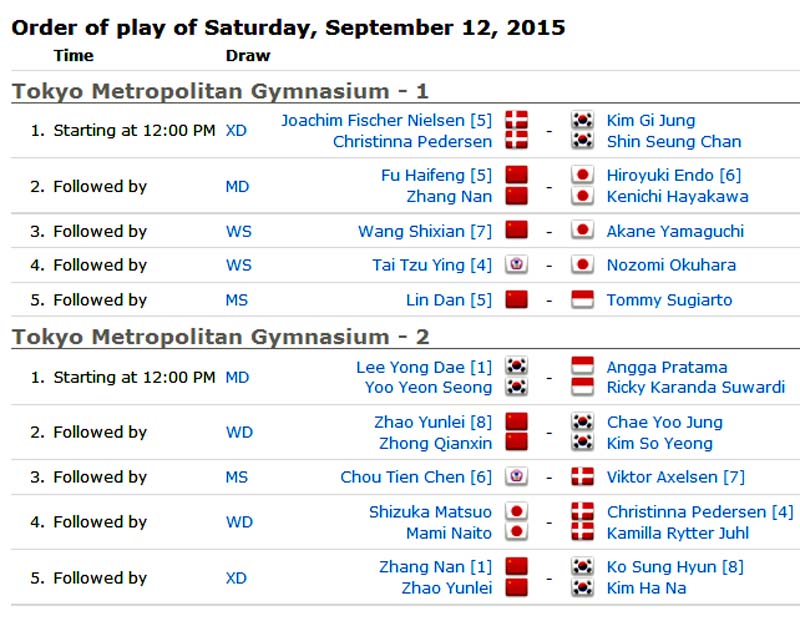Image resolution: width=800 pixels, height=621 pixels.
Task: Open Fu Haifeng player profile
Action: coord(423,175)
